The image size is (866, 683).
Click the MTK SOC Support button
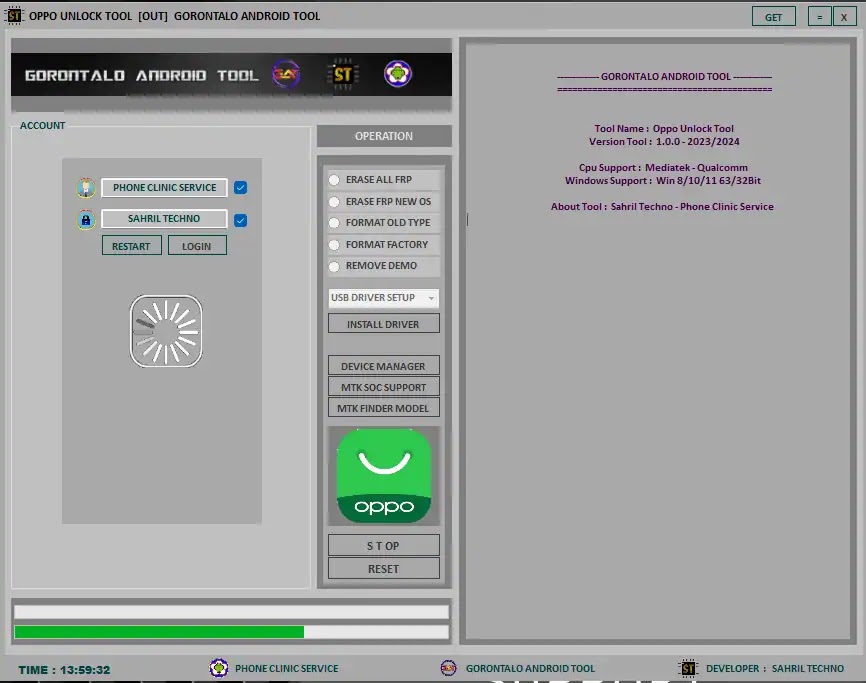(383, 387)
